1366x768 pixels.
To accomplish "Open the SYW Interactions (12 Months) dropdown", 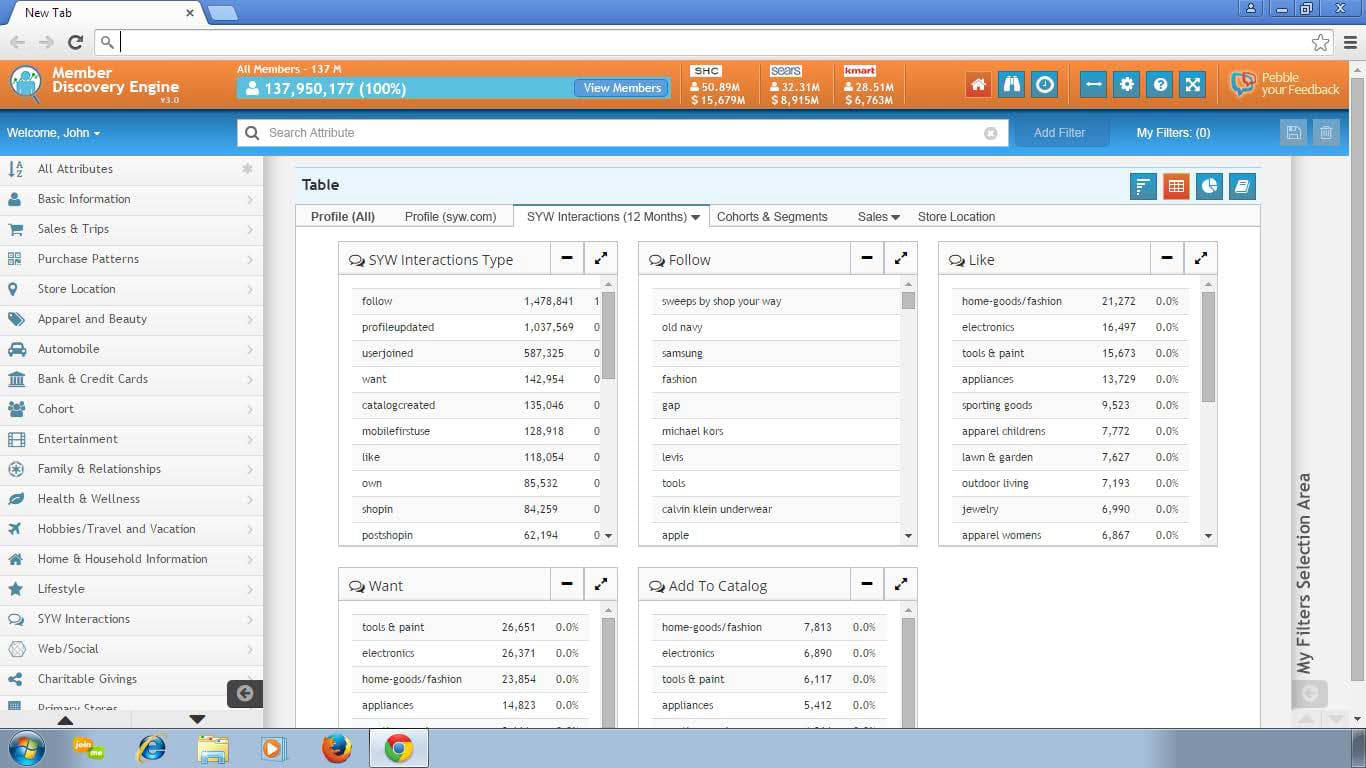I will coord(613,217).
